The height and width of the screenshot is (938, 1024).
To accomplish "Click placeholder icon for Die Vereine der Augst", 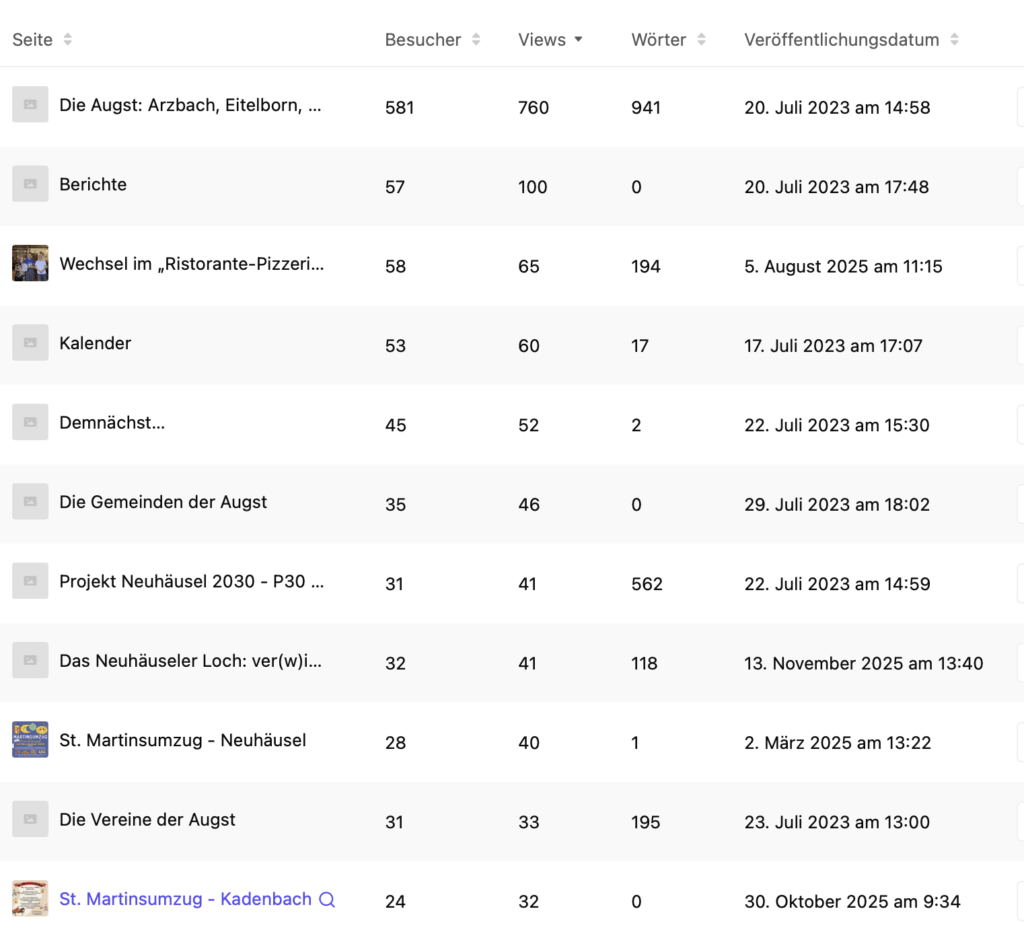I will point(30,820).
